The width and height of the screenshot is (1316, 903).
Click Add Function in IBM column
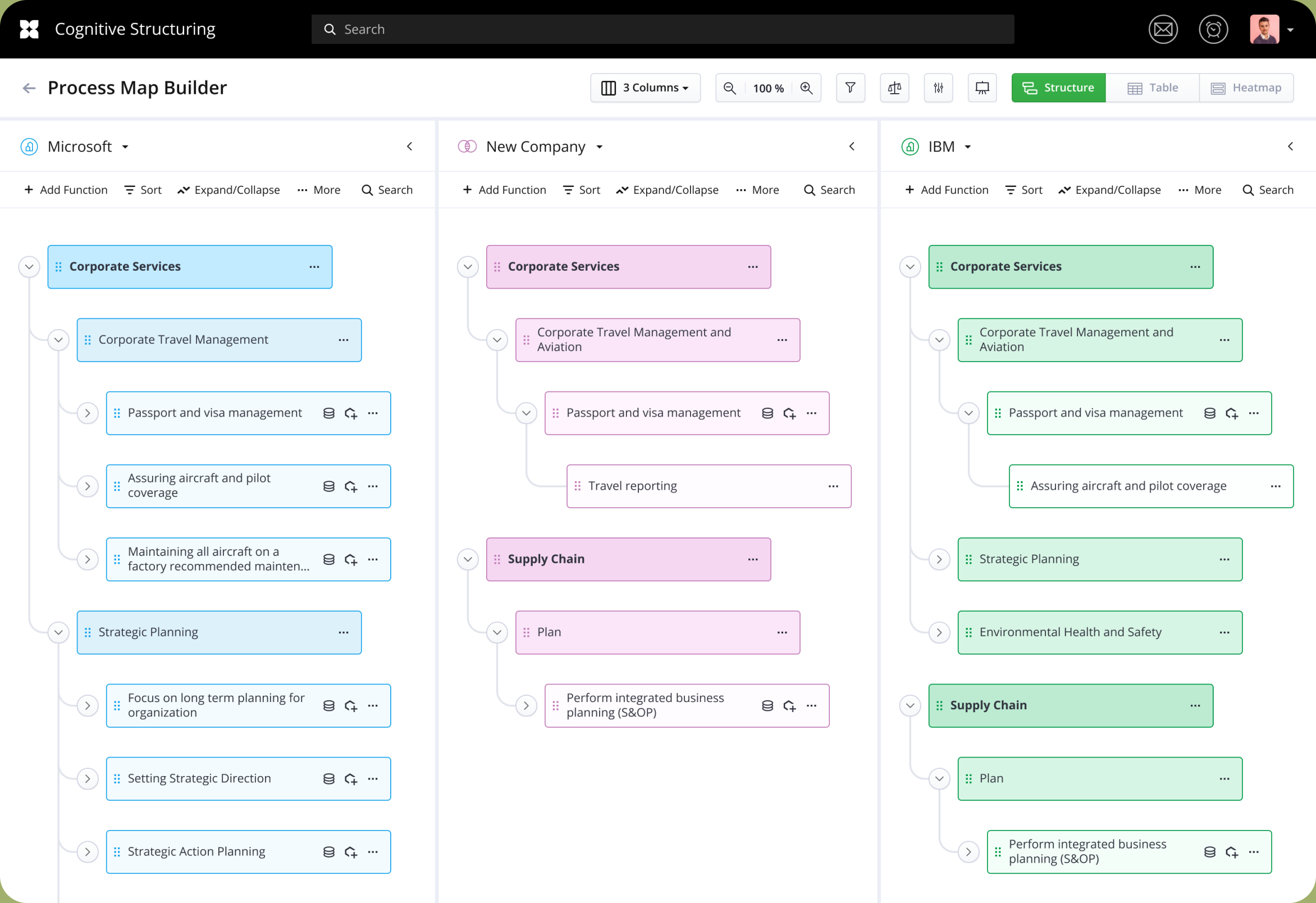point(946,190)
